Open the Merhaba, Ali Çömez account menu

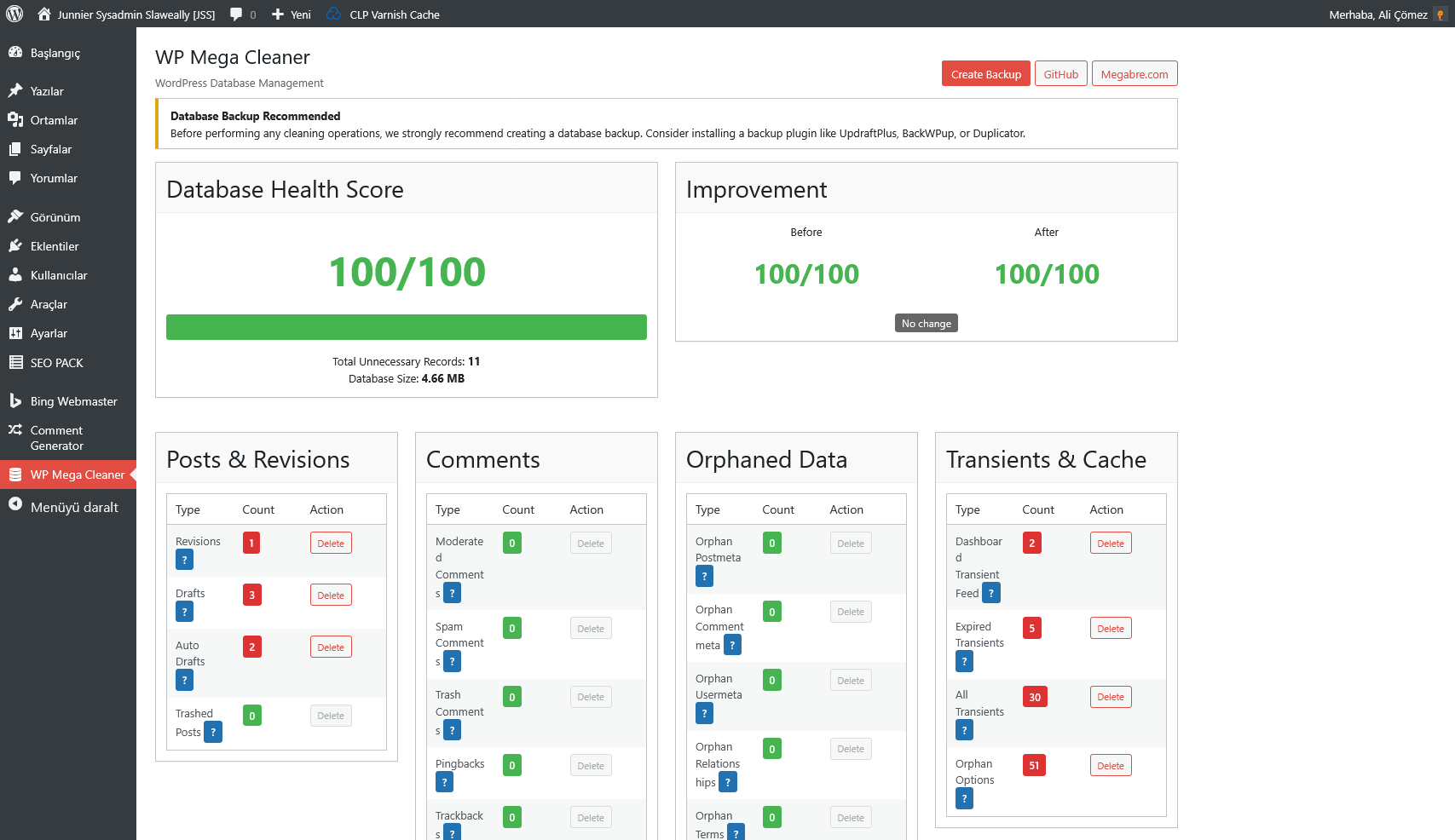click(x=1377, y=14)
